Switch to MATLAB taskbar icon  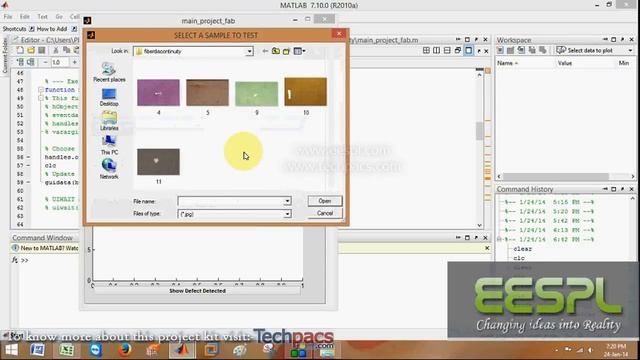click(182, 350)
